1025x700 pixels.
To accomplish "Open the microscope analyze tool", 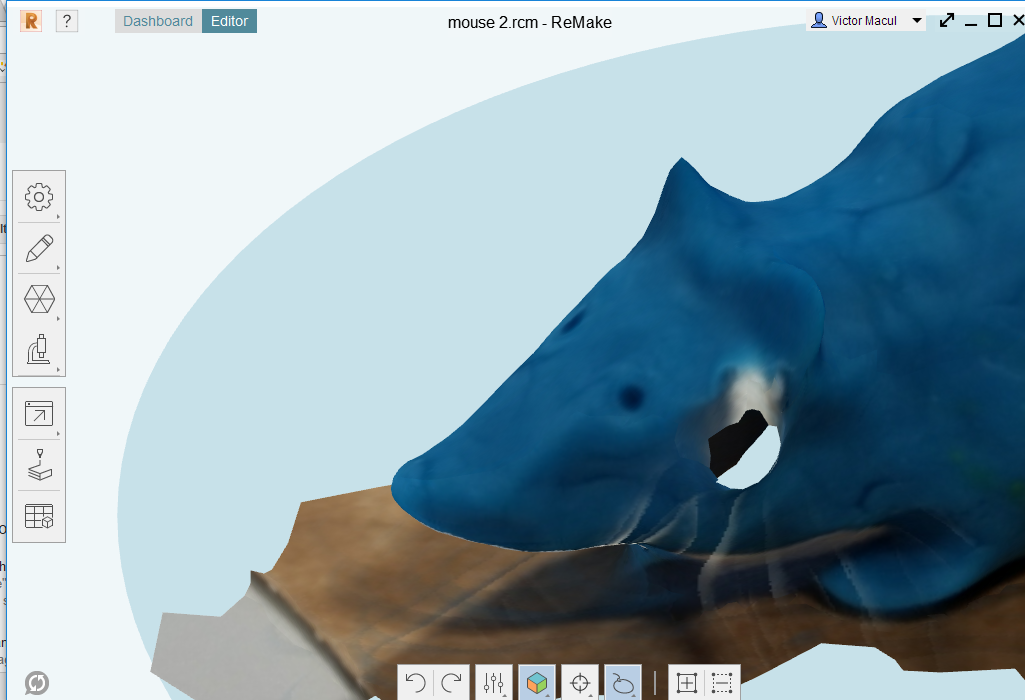I will click(x=39, y=350).
